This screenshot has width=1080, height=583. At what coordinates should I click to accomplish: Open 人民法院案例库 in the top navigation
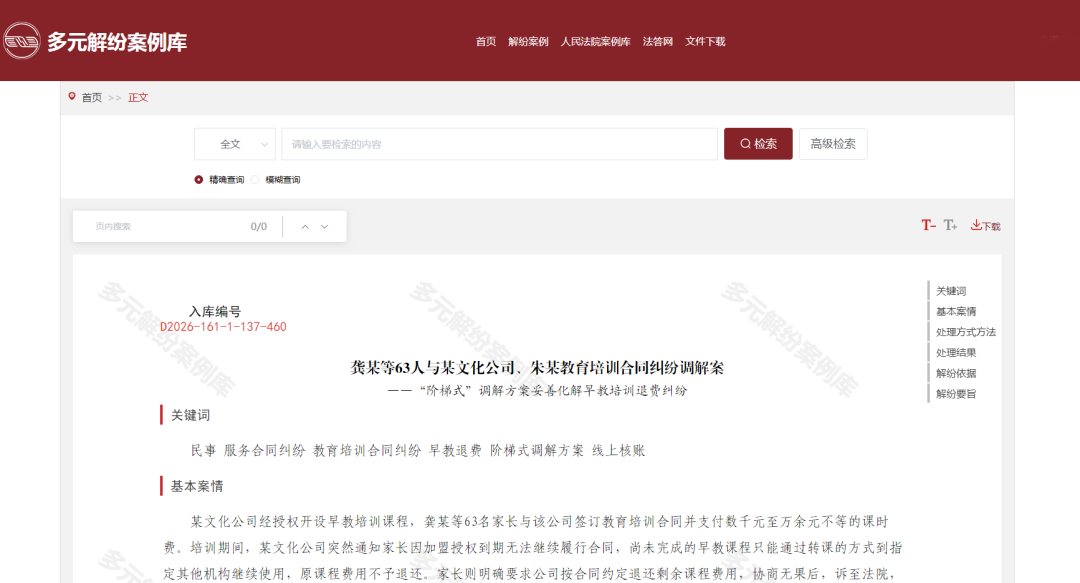click(x=595, y=41)
